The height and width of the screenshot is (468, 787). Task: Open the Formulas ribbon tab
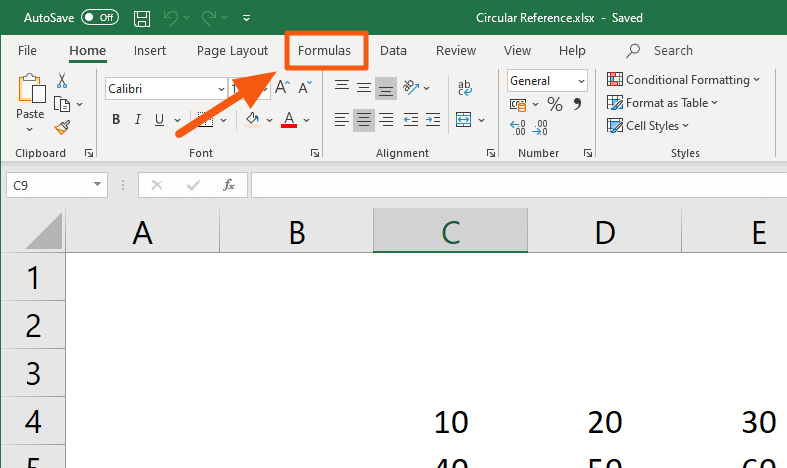[x=325, y=51]
